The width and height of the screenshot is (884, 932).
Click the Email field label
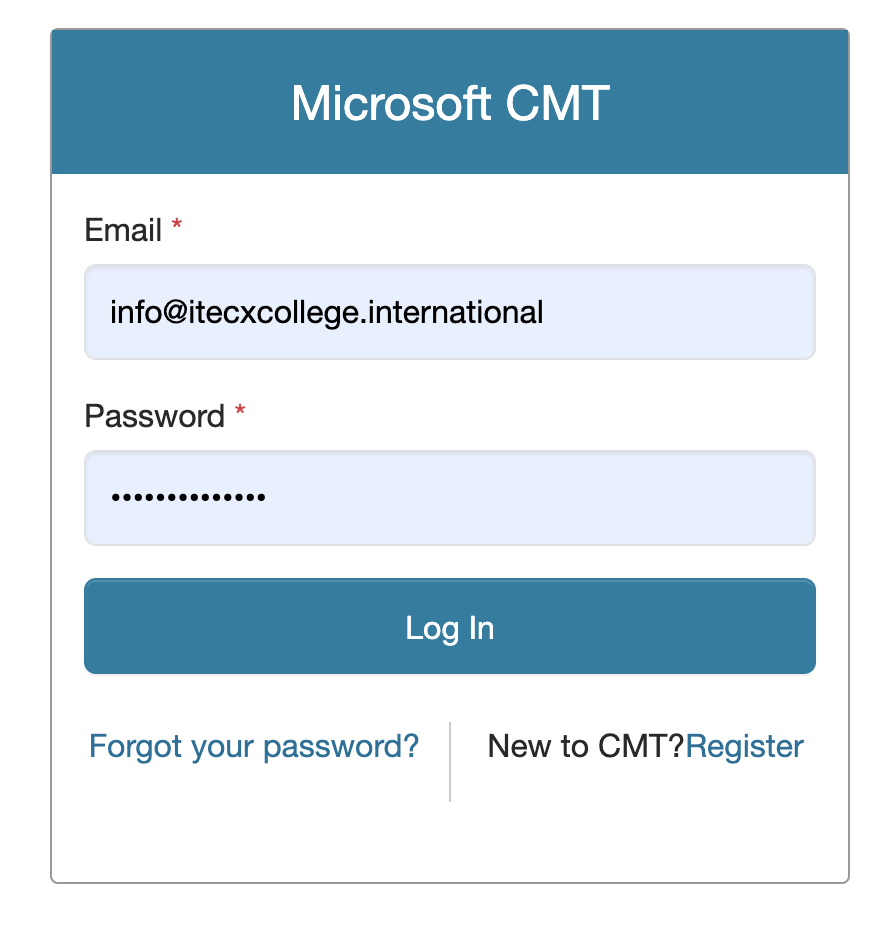pos(123,231)
